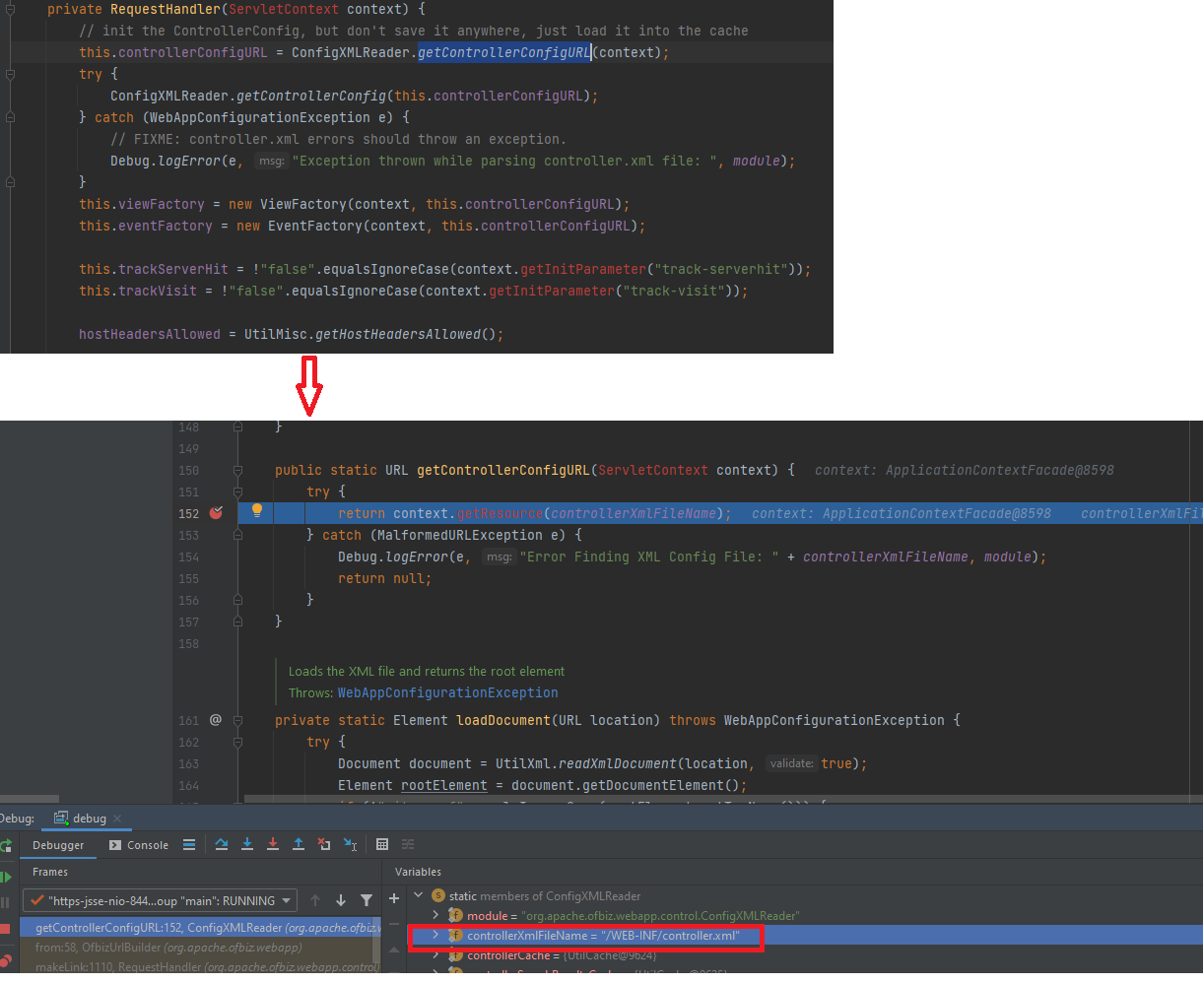Resume program with green play icon
Viewport: 1204px width, 983px height.
pos(5,877)
